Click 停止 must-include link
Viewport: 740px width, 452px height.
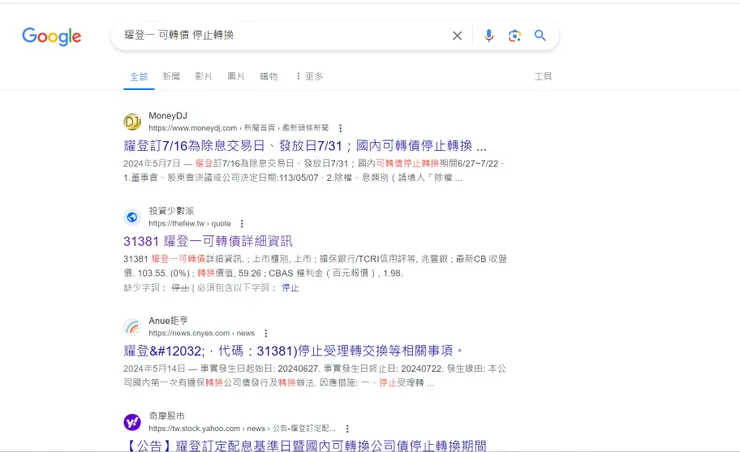click(x=290, y=287)
